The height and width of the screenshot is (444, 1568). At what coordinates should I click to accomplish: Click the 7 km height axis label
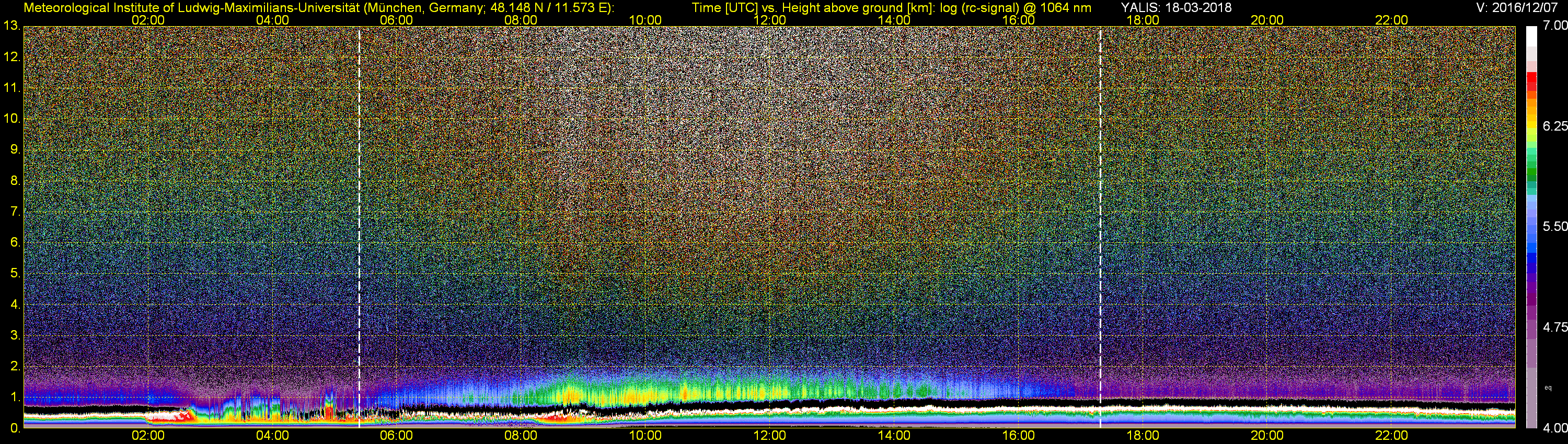15,212
